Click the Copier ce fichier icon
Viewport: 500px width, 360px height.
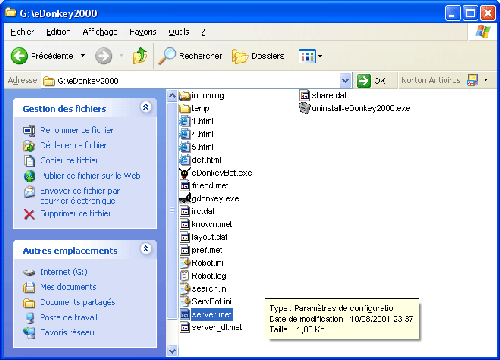tap(29, 161)
